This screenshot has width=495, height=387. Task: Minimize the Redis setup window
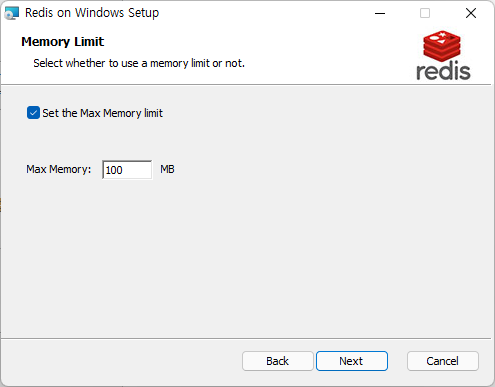(380, 13)
